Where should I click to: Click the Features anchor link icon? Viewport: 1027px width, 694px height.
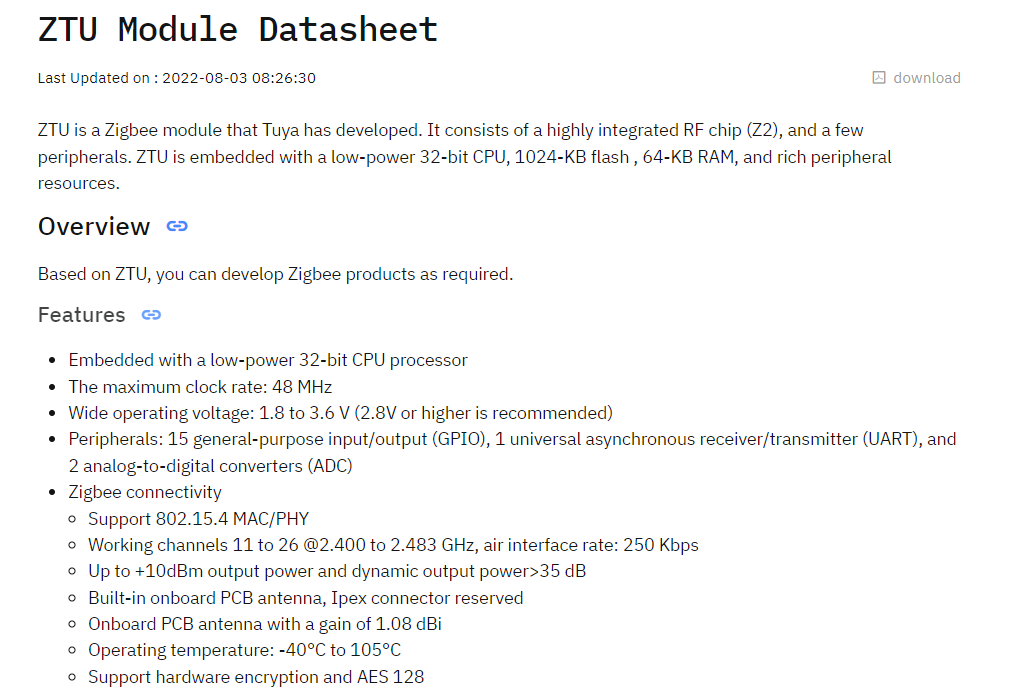click(151, 315)
